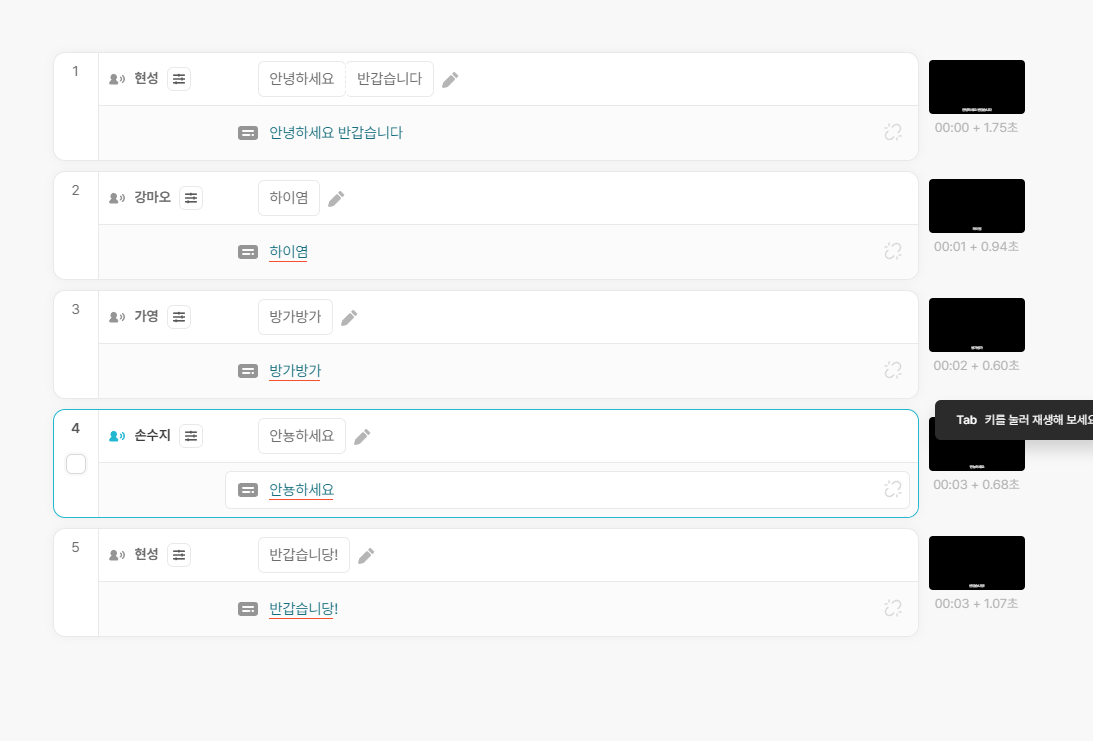Click the subtitle text 안농하세요 field
Image resolution: width=1093 pixels, height=741 pixels.
coord(567,490)
